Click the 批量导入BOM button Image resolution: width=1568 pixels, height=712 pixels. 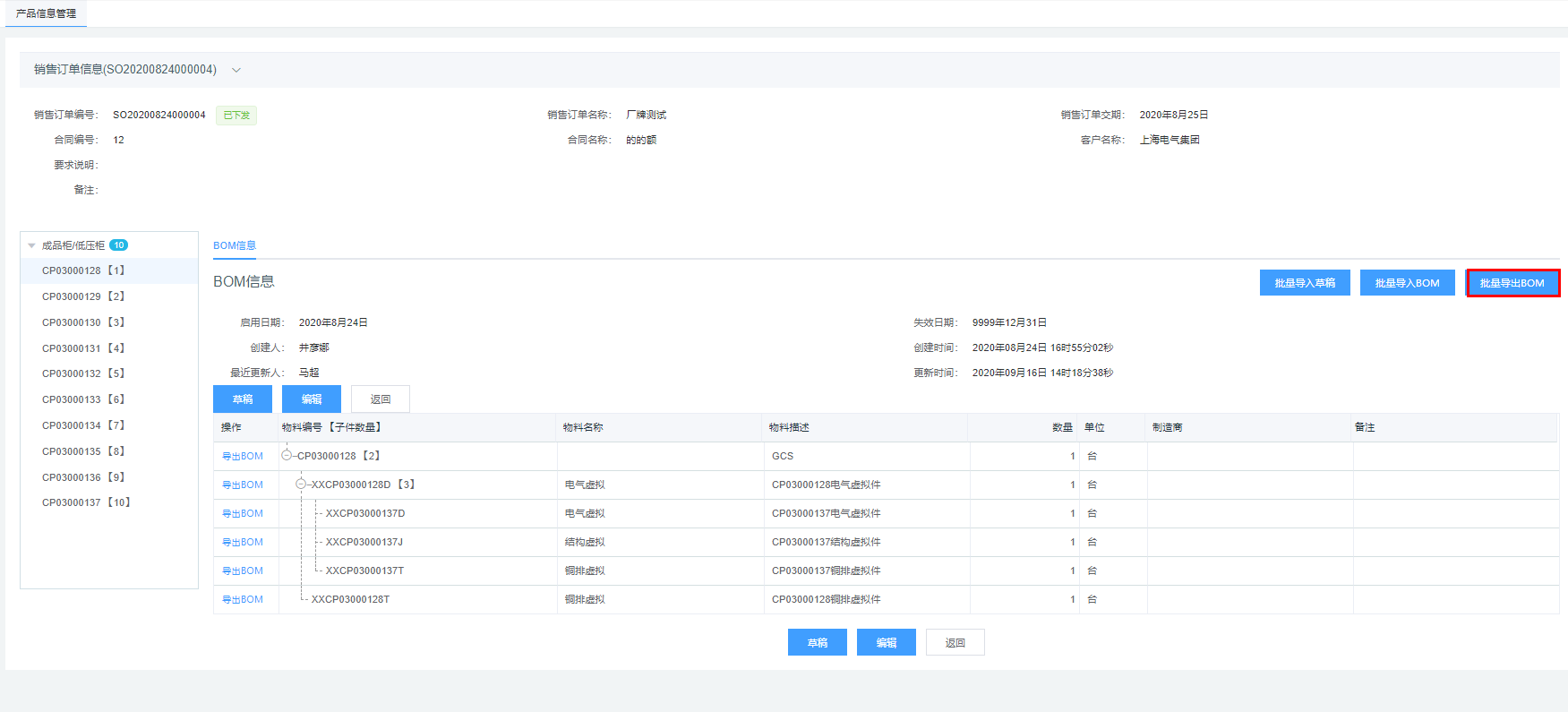point(1407,283)
